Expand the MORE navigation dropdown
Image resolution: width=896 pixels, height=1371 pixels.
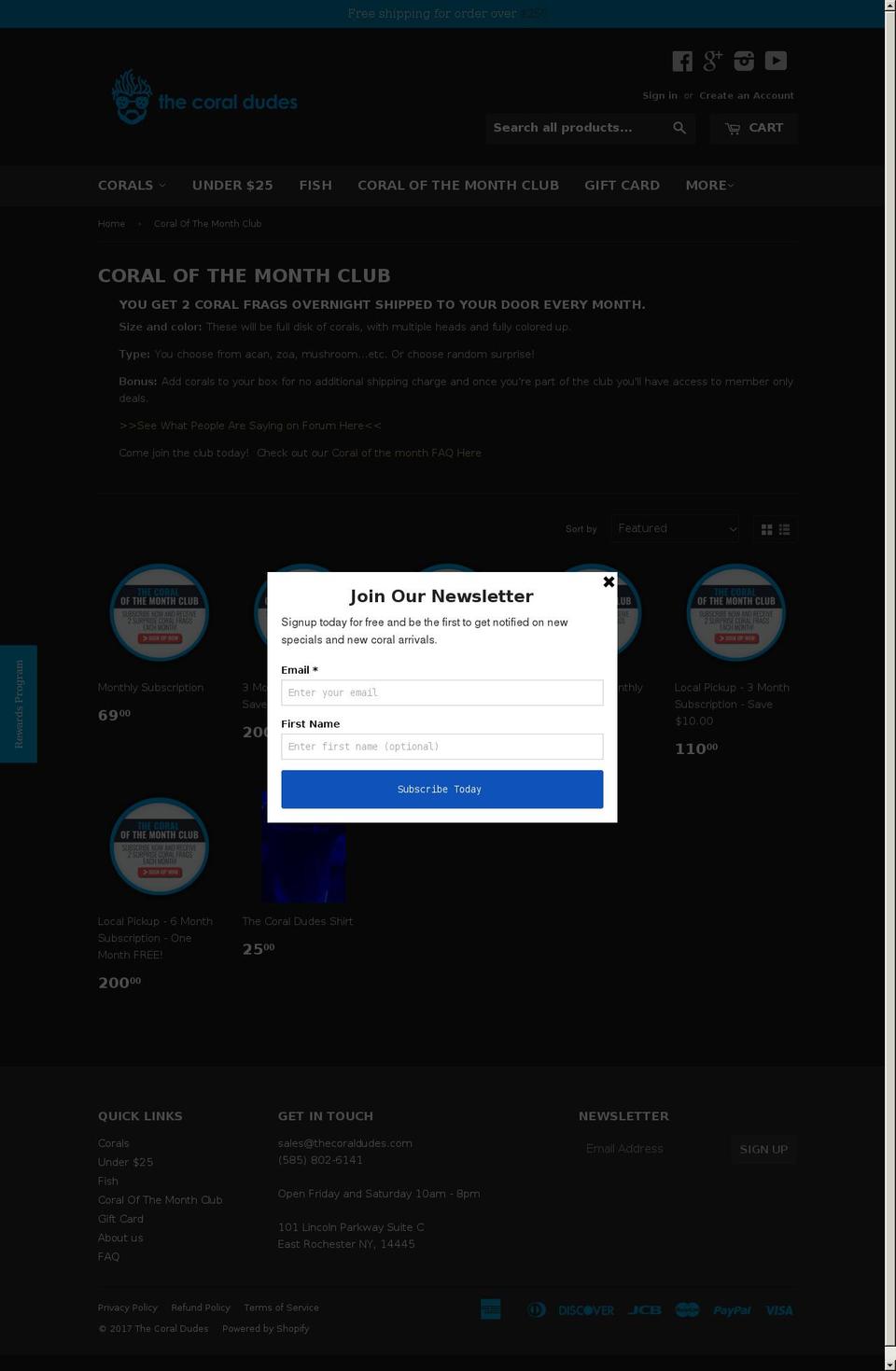tap(709, 185)
